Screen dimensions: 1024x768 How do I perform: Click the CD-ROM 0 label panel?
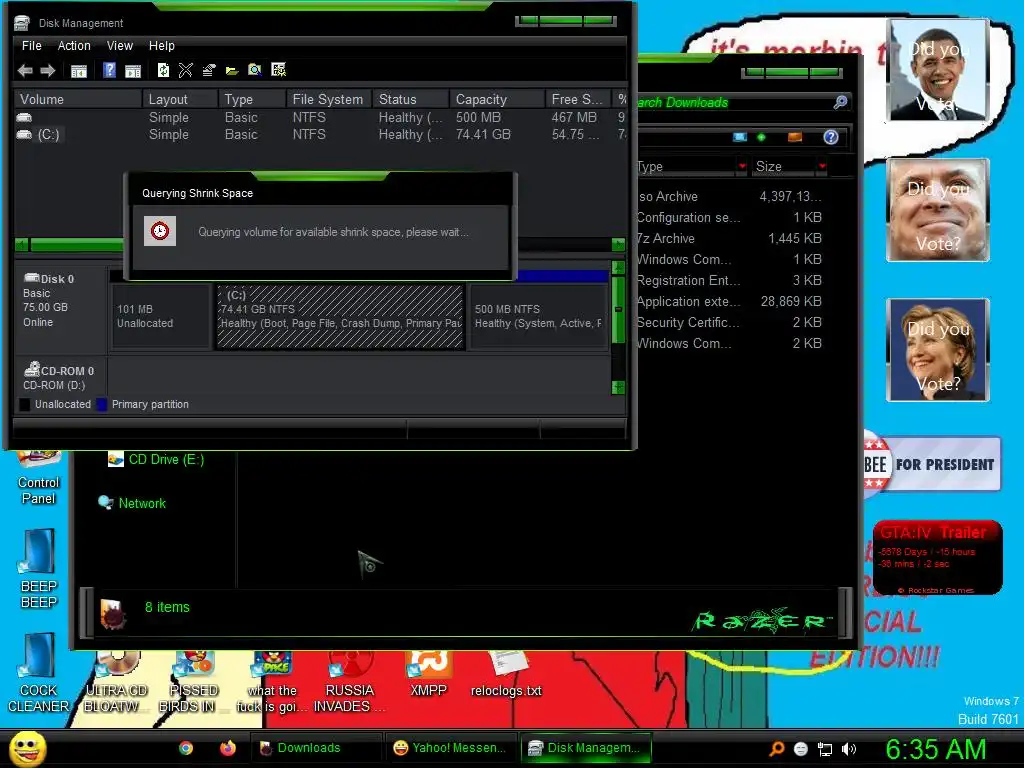[61, 377]
